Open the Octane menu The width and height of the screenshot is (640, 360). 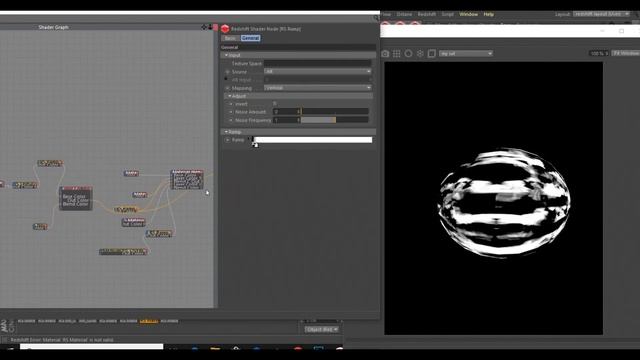tap(404, 14)
